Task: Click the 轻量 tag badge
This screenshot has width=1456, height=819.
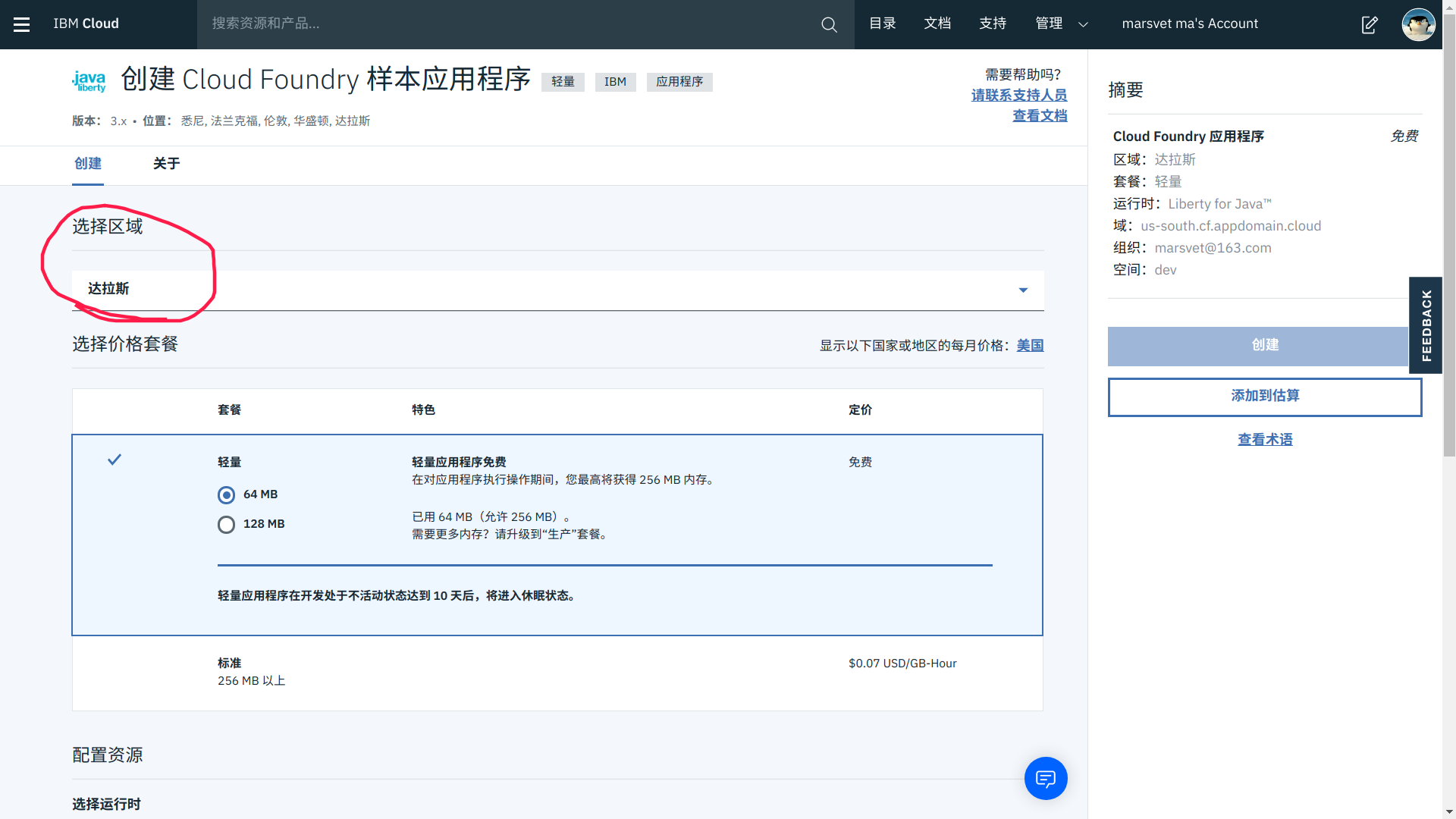Action: click(x=563, y=82)
